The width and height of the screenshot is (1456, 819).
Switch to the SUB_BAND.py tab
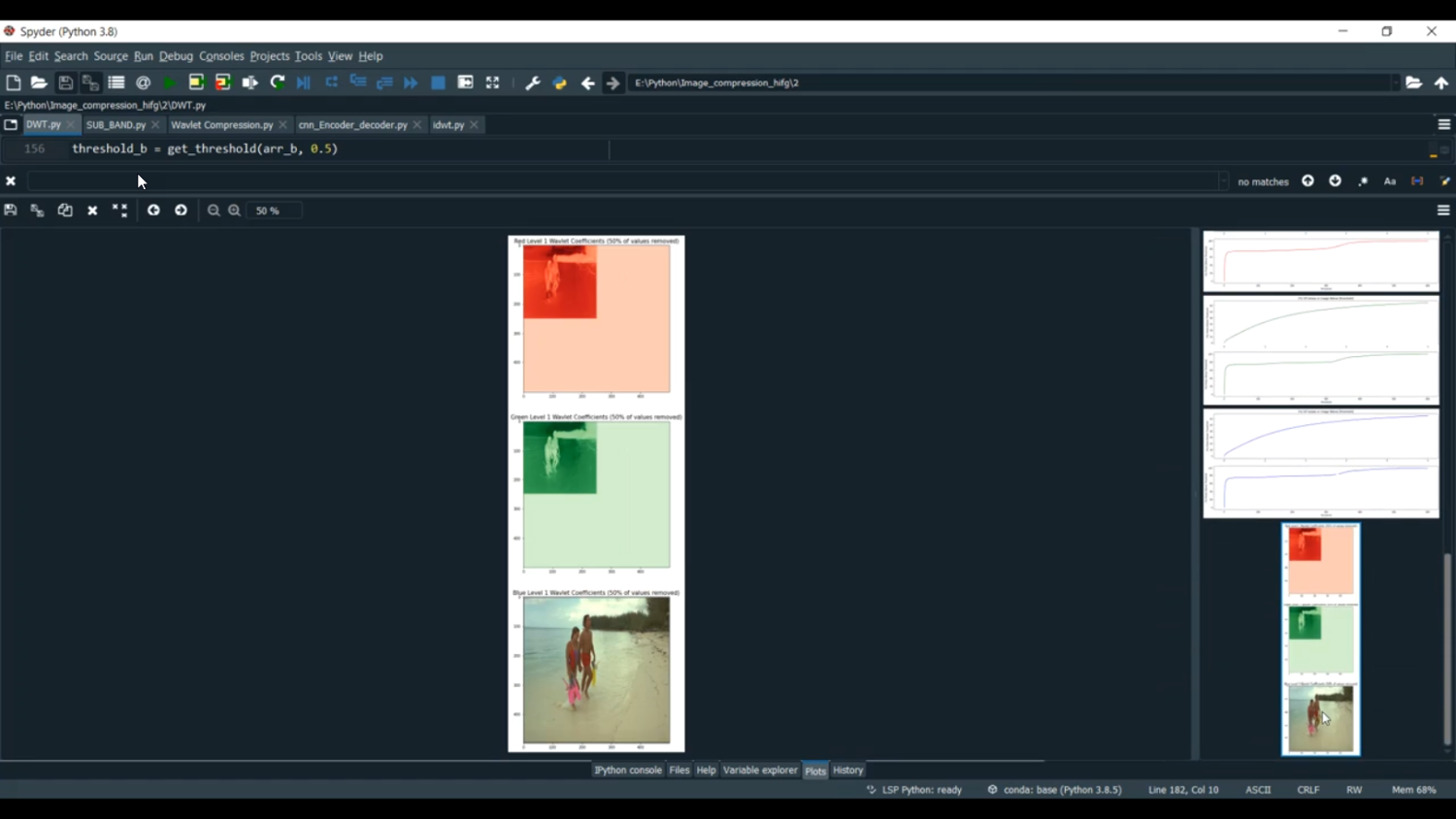click(x=116, y=125)
